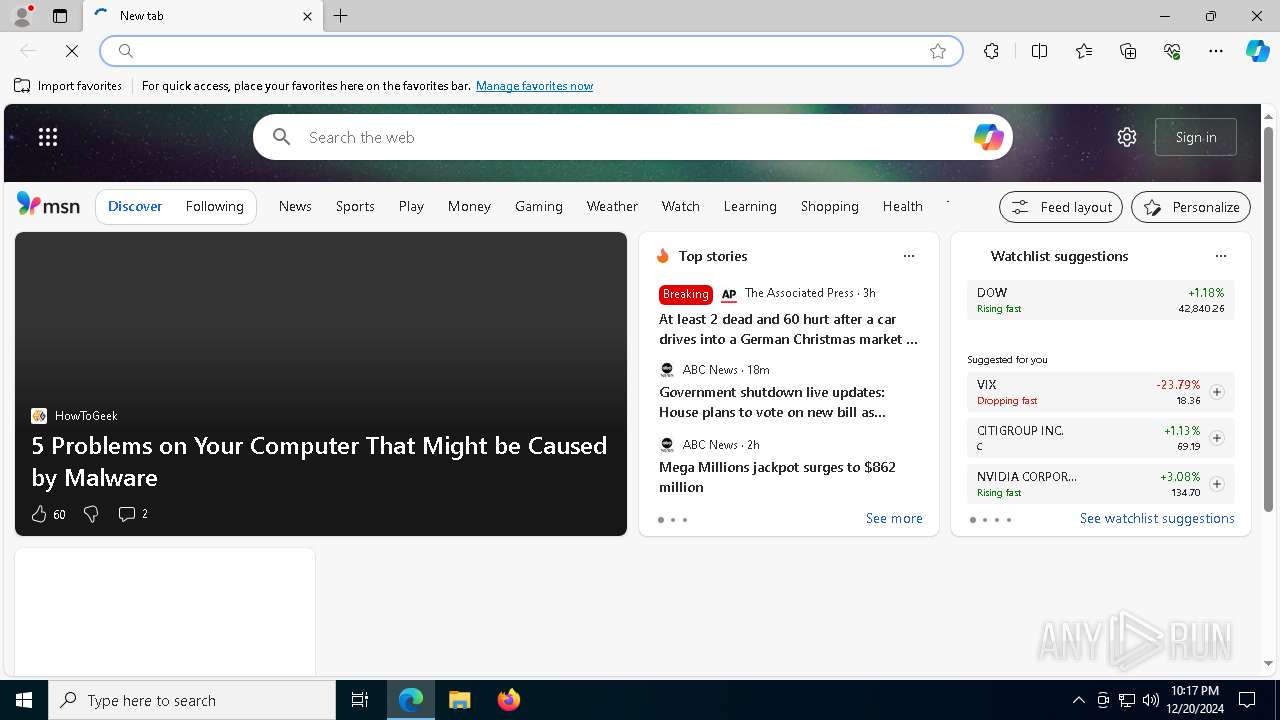Viewport: 1280px width, 720px height.
Task: Add NVIDIA Corporation to watchlist
Action: (1217, 484)
